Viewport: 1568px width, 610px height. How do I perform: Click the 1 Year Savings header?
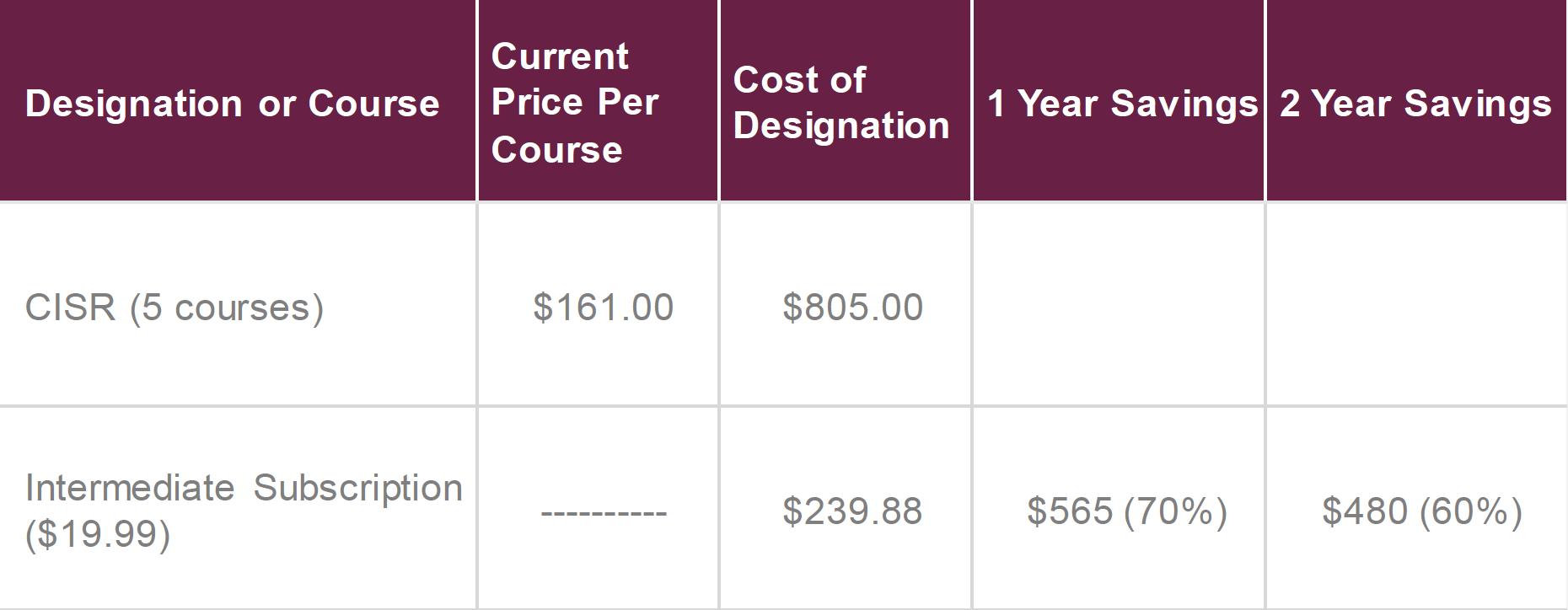click(1119, 100)
